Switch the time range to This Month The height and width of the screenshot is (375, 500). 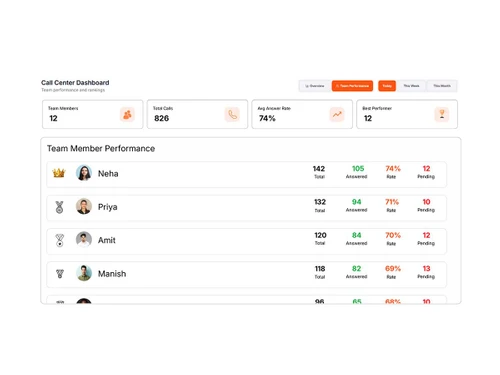442,86
